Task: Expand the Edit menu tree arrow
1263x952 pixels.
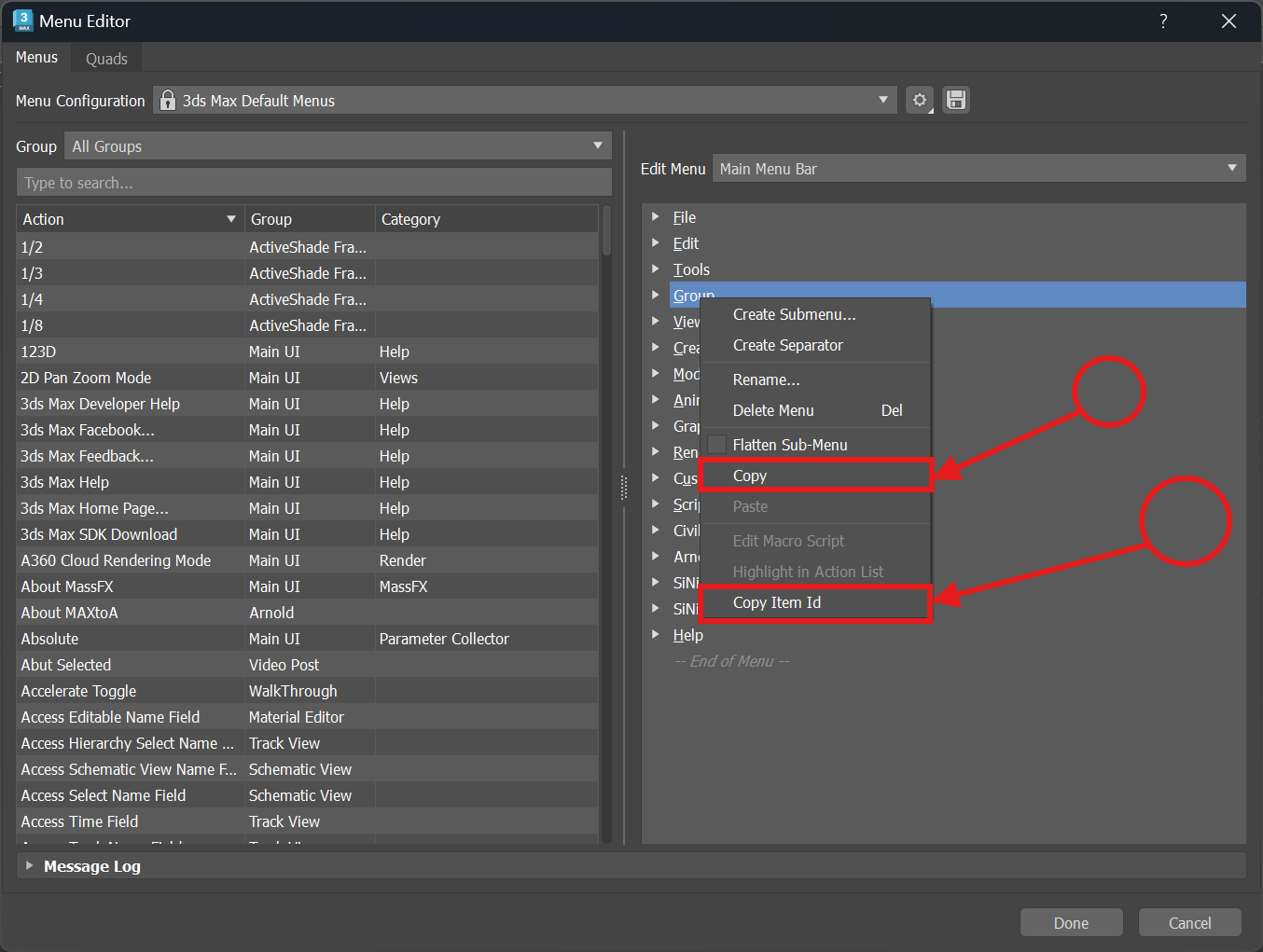Action: click(x=656, y=242)
